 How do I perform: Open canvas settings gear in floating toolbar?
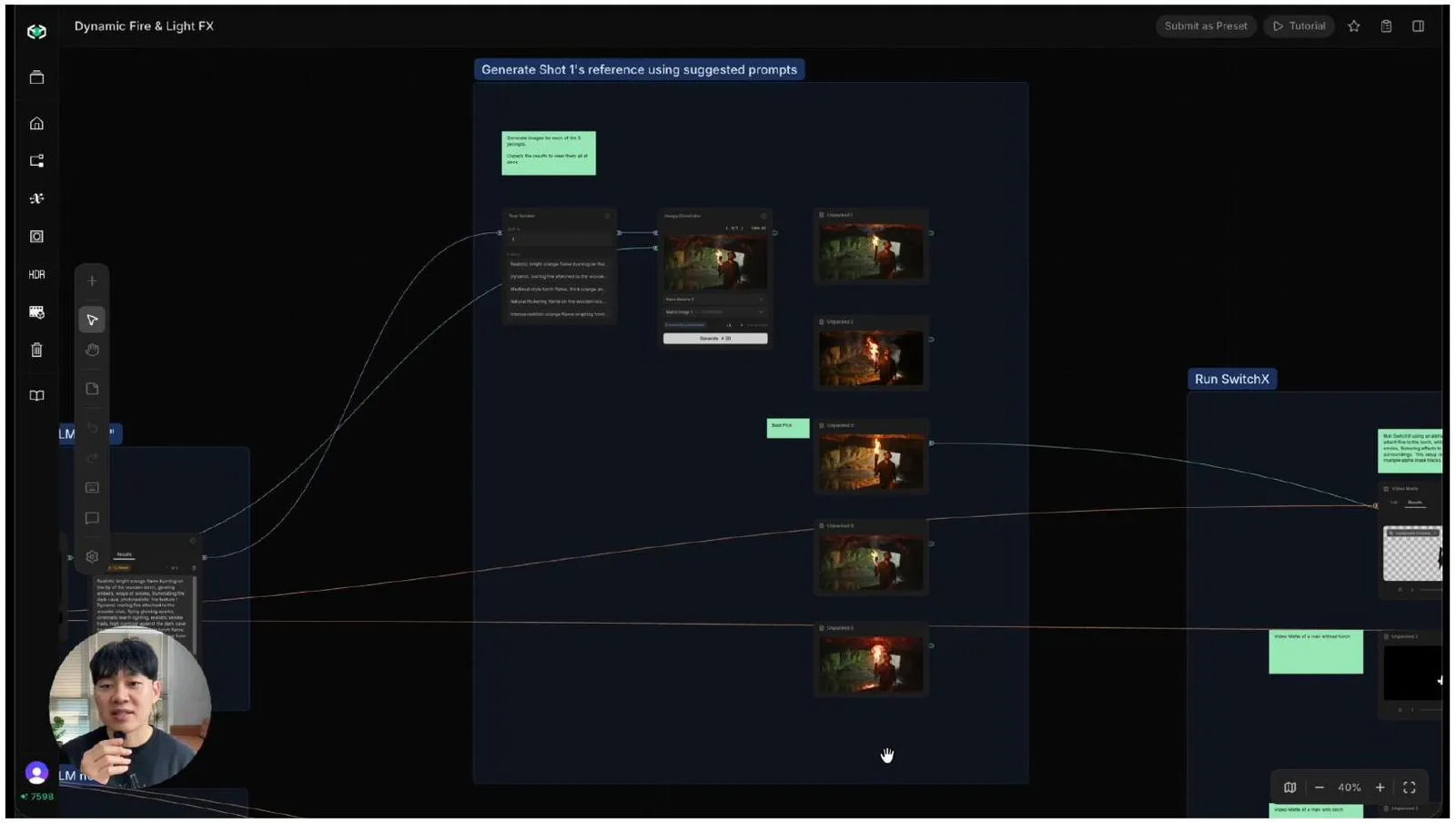[92, 556]
